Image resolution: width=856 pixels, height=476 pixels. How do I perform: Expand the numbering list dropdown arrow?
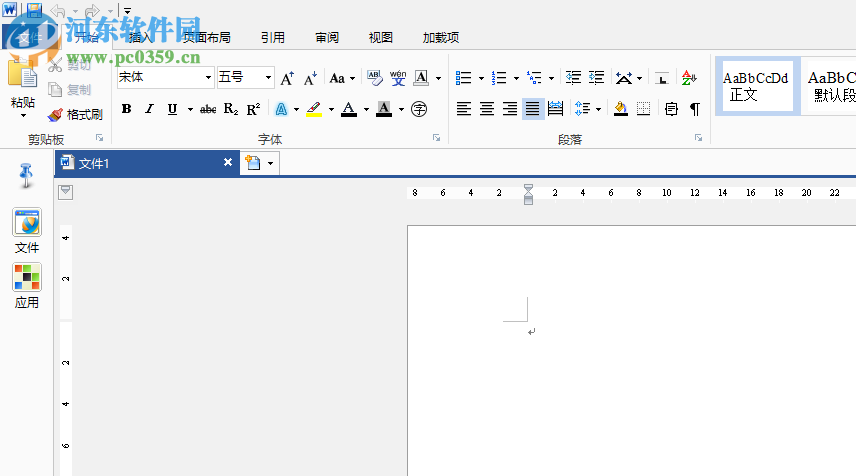(x=516, y=79)
